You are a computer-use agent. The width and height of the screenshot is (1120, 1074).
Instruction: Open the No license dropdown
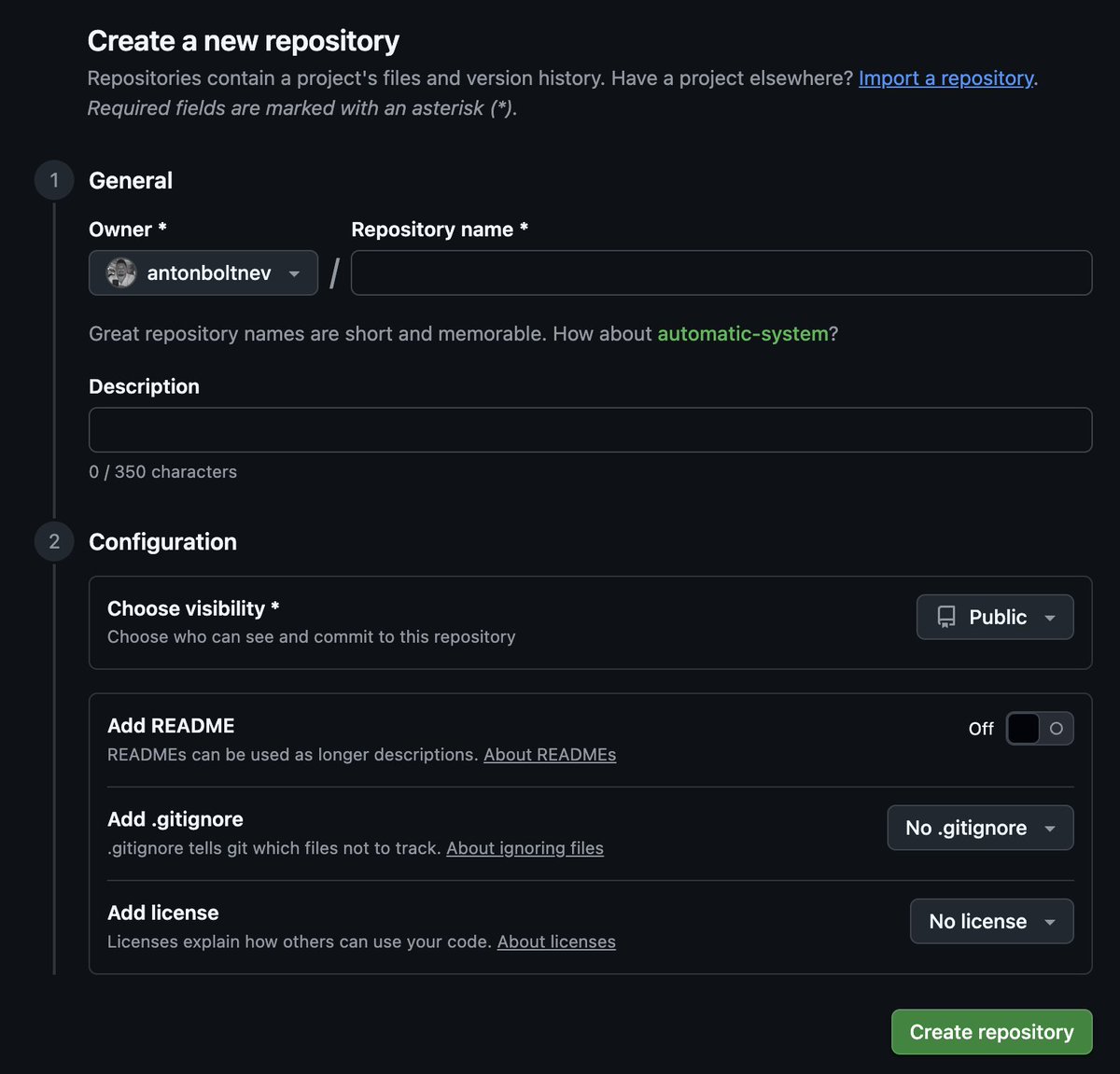pyautogui.click(x=992, y=921)
